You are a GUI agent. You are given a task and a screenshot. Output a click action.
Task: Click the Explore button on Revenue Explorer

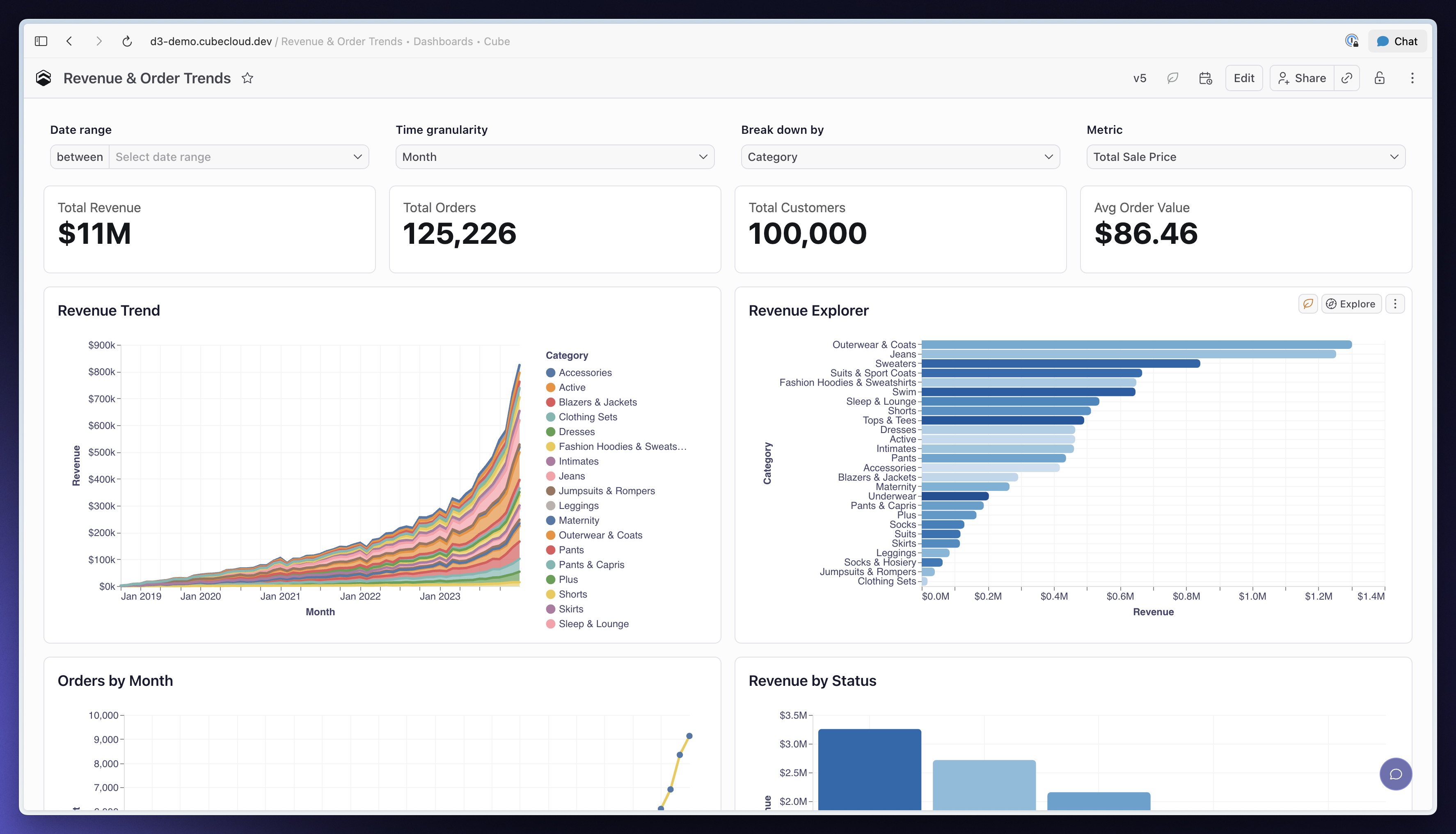tap(1351, 304)
